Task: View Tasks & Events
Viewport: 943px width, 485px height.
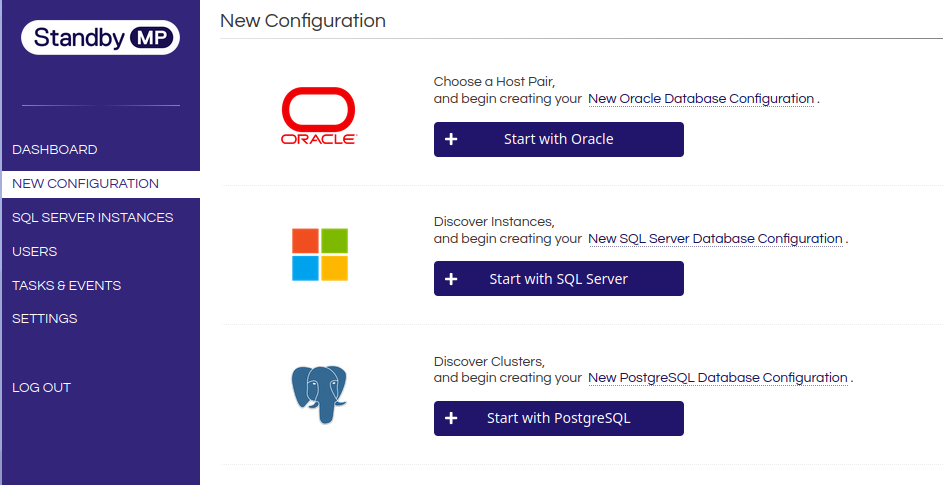Action: click(67, 286)
